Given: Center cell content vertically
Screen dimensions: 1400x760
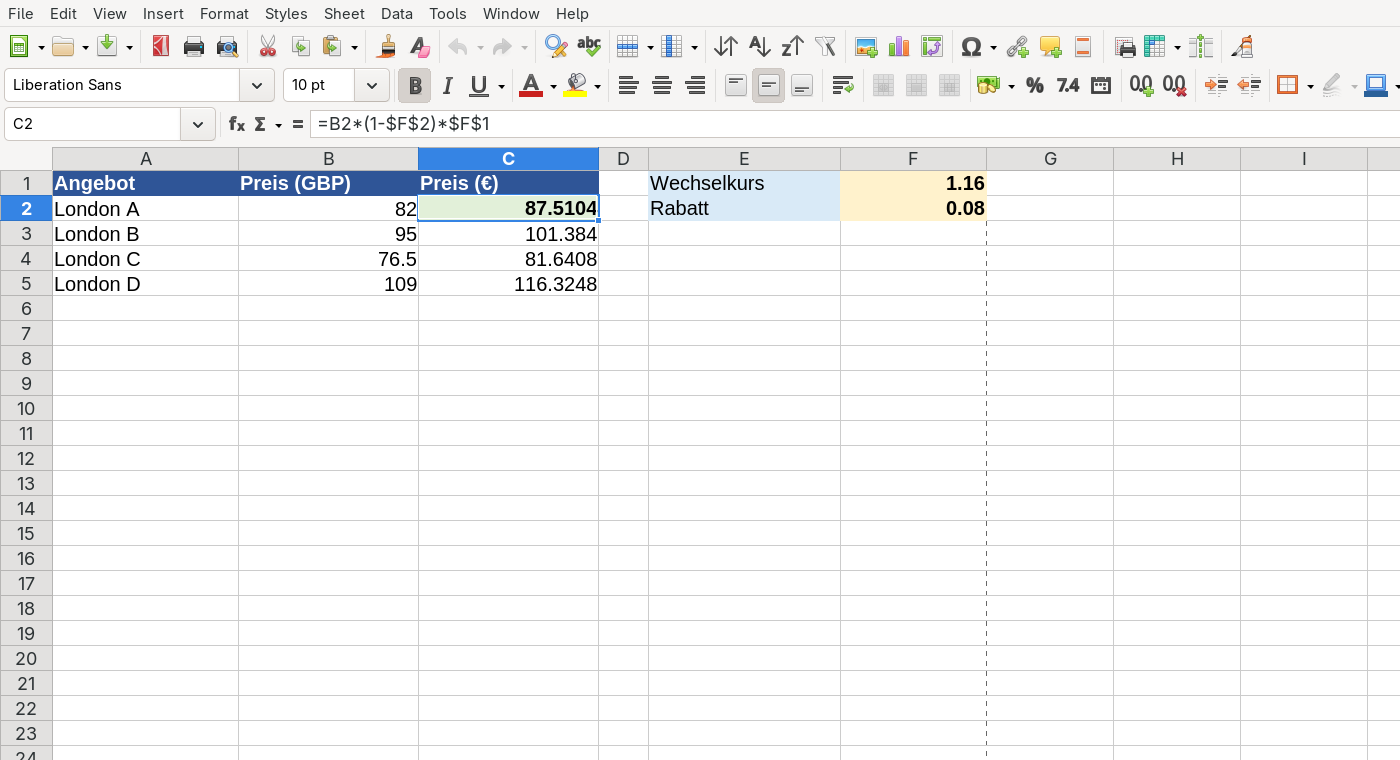Looking at the screenshot, I should coord(768,86).
